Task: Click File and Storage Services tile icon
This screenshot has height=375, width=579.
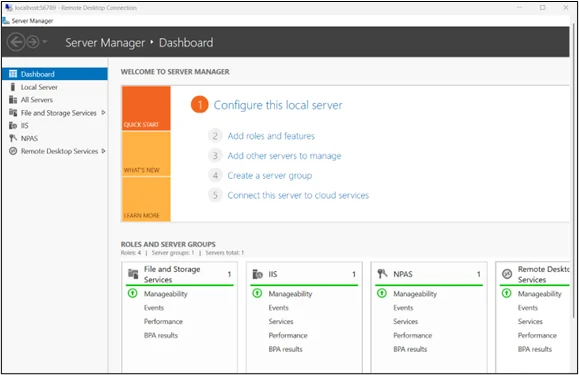Action: (x=133, y=274)
